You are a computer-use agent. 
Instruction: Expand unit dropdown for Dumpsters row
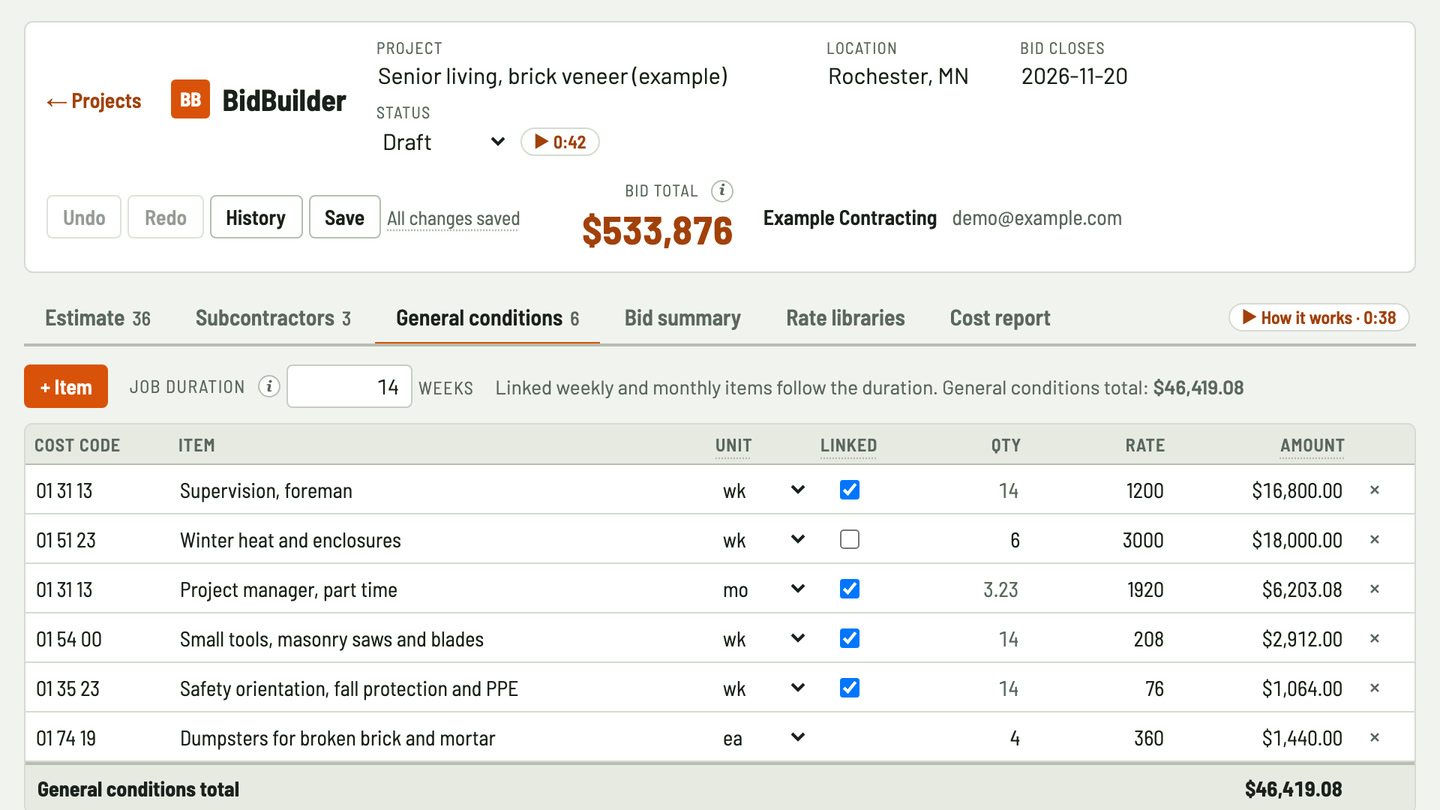(764, 738)
